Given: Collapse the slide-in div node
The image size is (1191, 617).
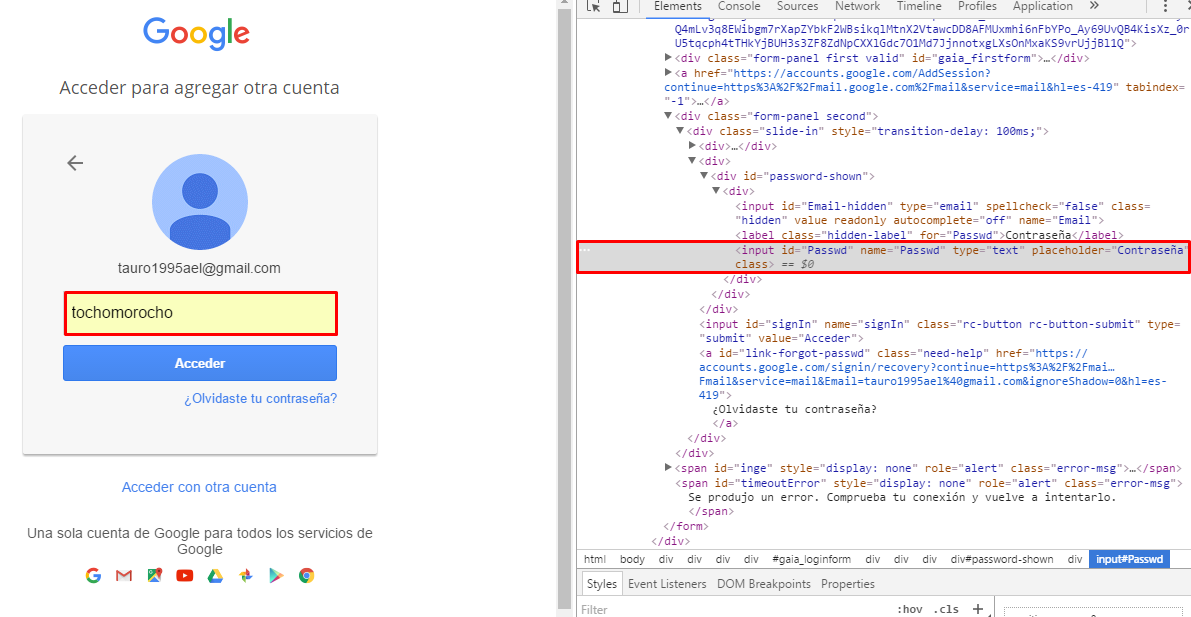Looking at the screenshot, I should (x=680, y=131).
